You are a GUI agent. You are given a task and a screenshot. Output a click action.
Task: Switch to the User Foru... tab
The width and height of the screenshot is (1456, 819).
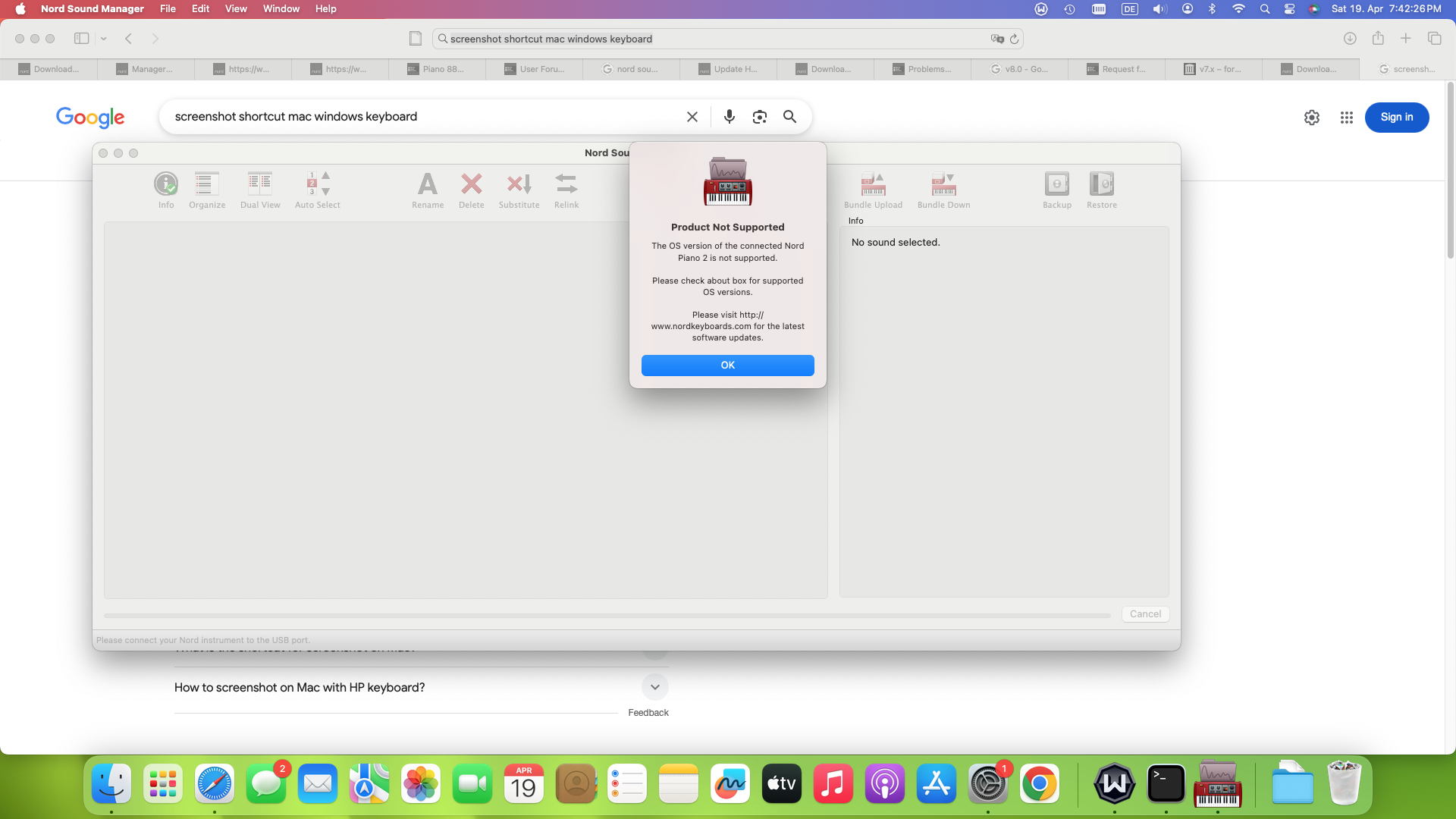coord(534,69)
